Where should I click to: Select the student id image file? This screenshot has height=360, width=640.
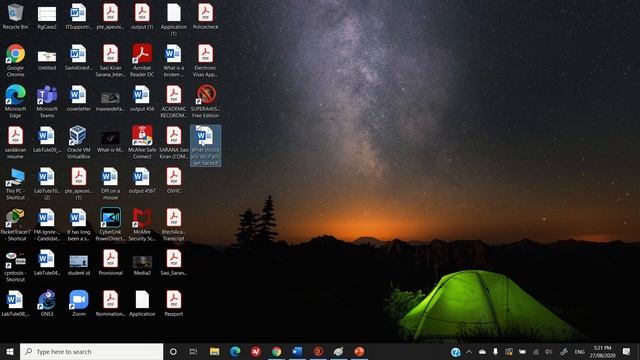click(78, 264)
